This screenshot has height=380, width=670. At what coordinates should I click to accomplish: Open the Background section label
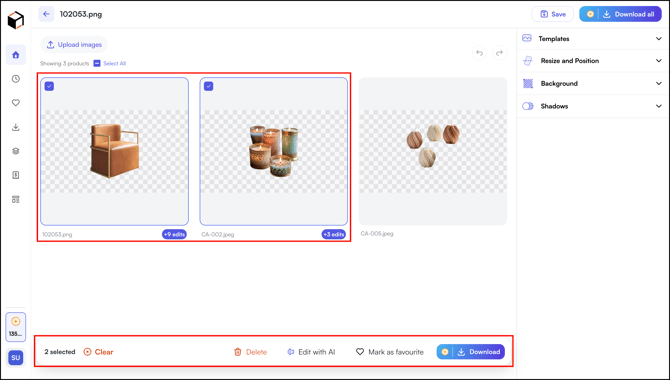point(559,83)
